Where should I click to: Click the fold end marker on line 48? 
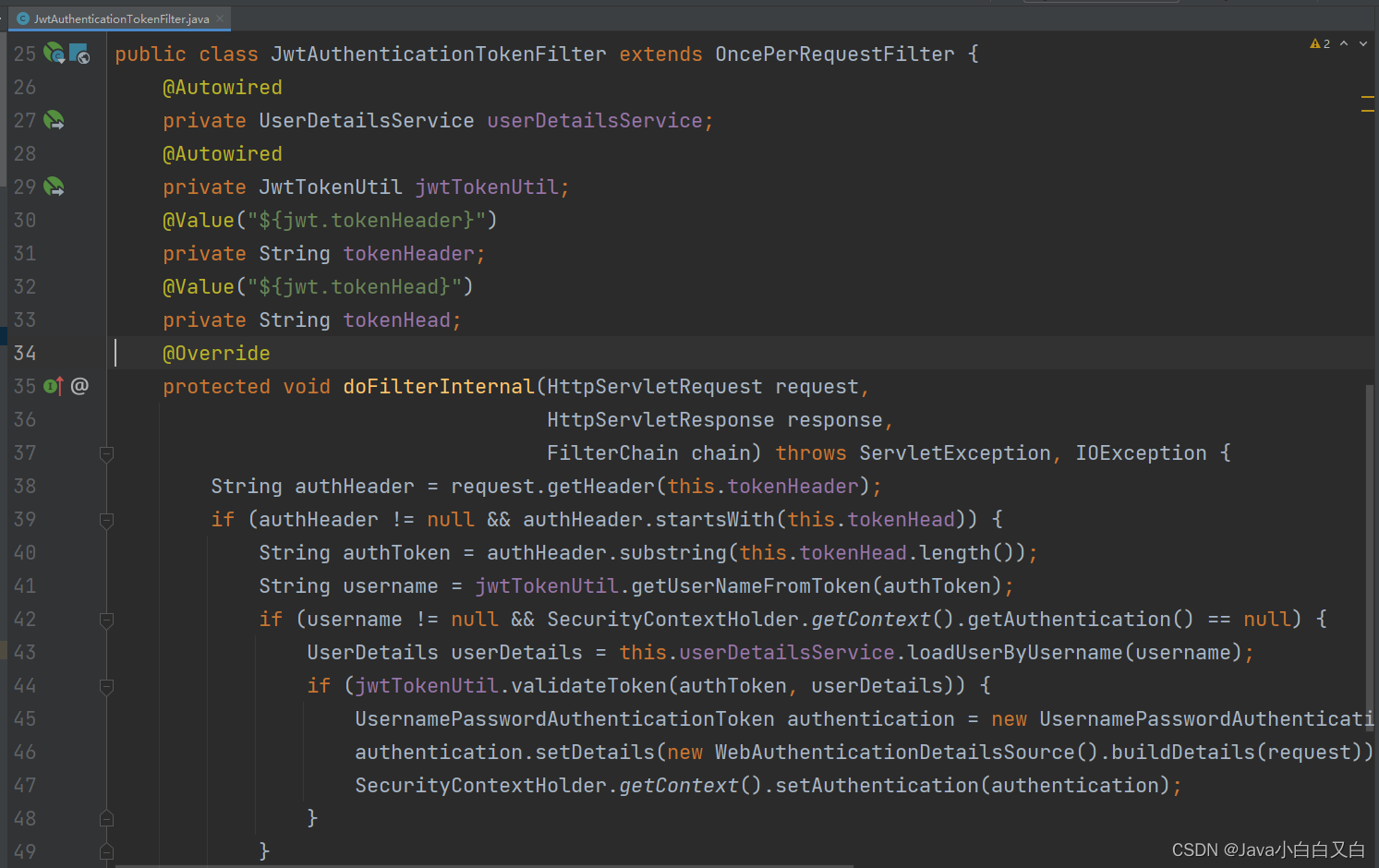(106, 818)
